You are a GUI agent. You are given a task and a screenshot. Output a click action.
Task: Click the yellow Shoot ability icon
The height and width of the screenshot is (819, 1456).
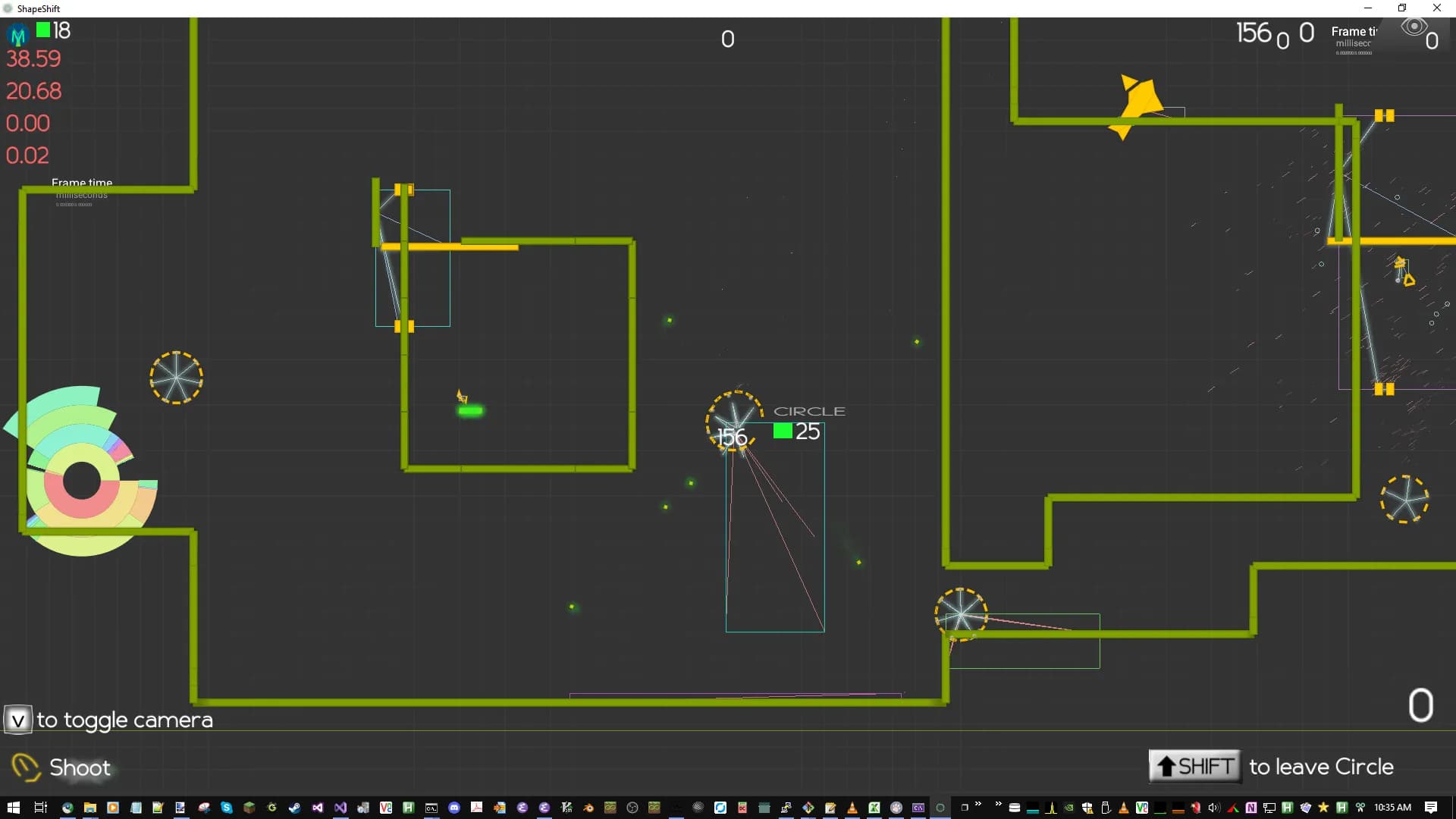point(26,767)
